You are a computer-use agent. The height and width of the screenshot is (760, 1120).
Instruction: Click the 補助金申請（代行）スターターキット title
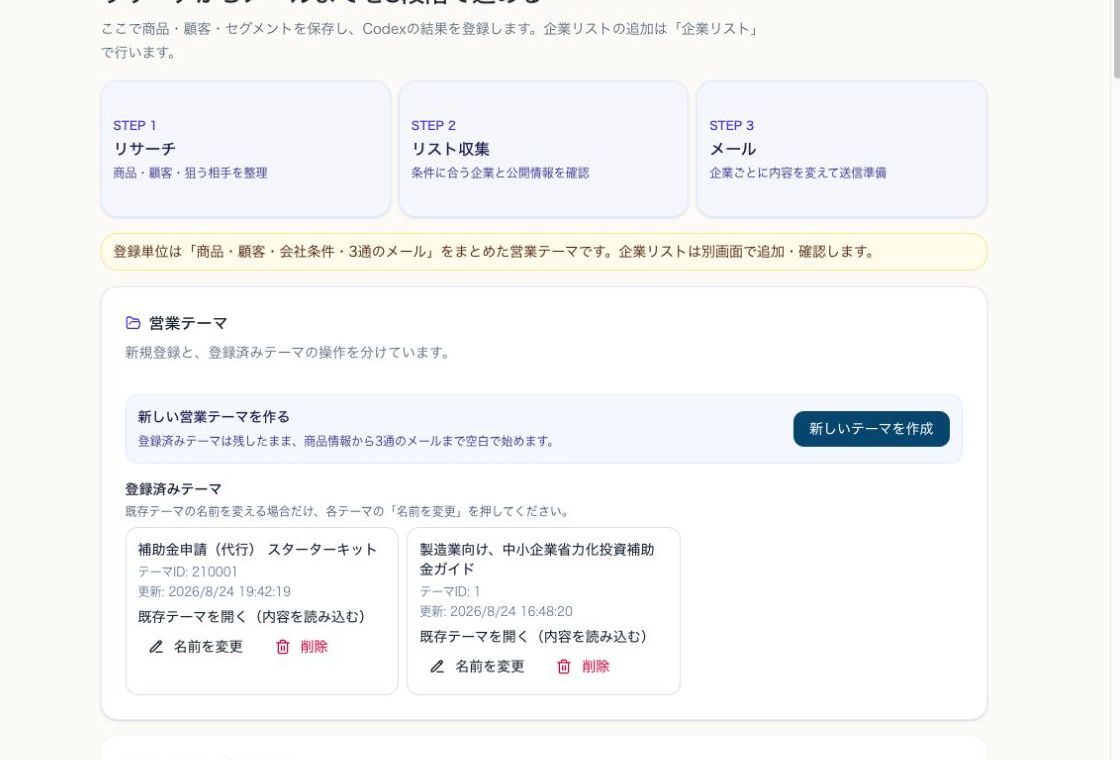point(257,549)
